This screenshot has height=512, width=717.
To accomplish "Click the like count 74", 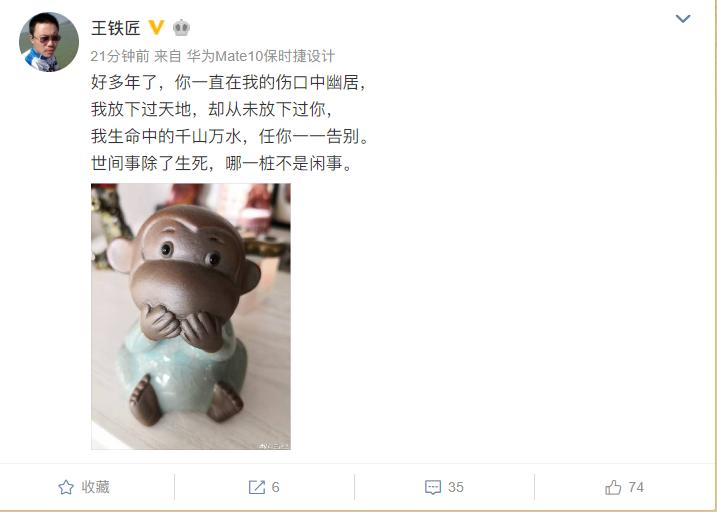I will (636, 487).
